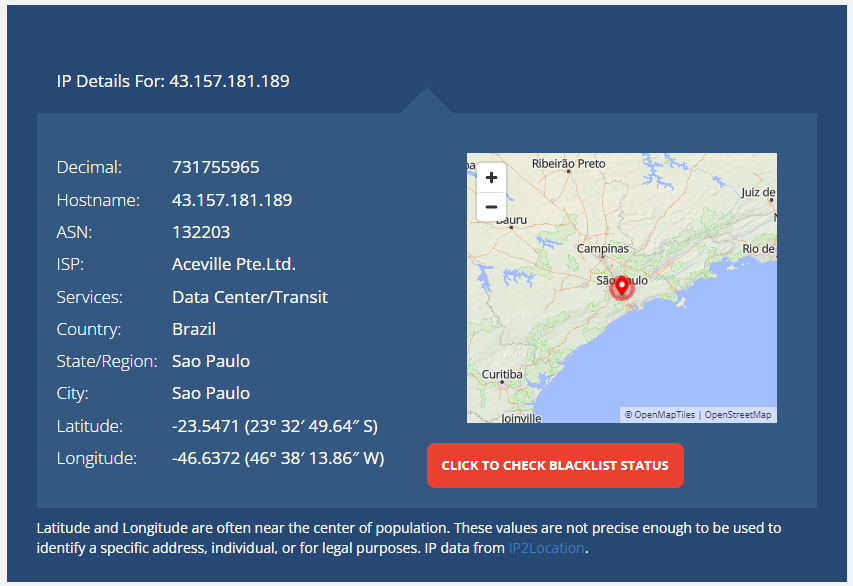Click the Curitiba label on the map
This screenshot has width=853, height=586.
(502, 374)
